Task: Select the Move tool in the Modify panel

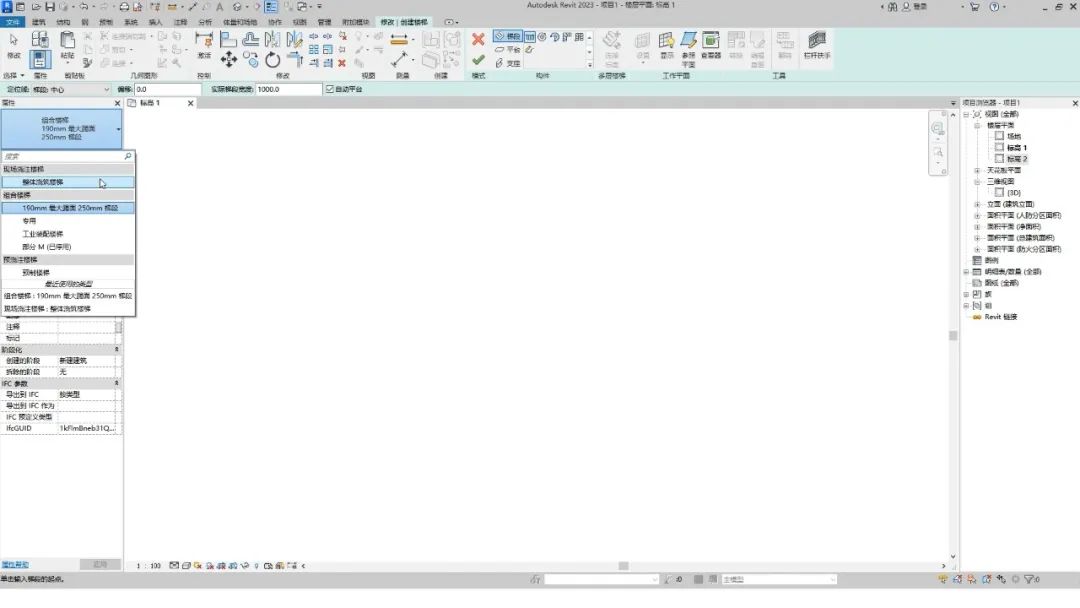Action: pos(229,60)
